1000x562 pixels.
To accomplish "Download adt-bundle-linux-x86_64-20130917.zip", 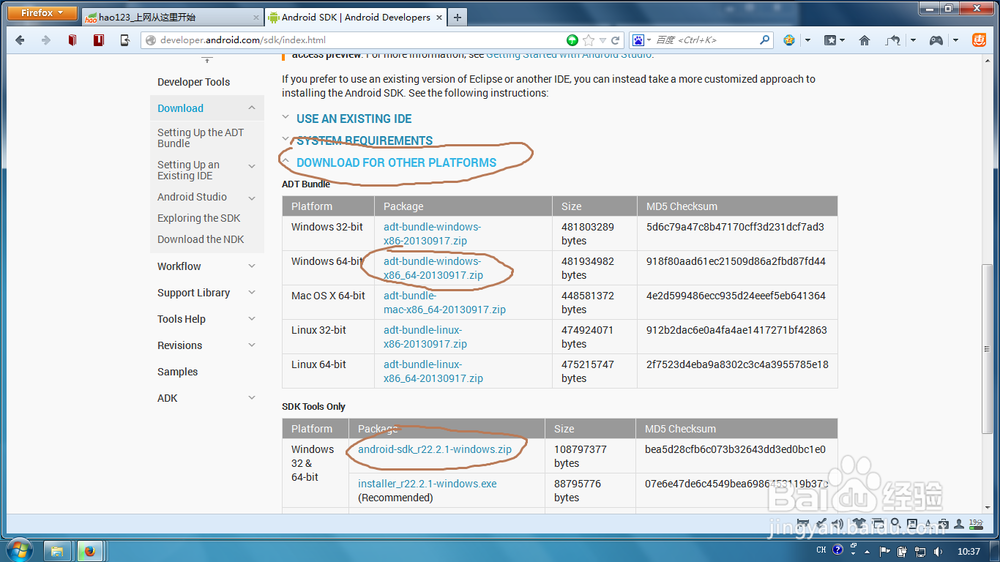I will (x=433, y=371).
